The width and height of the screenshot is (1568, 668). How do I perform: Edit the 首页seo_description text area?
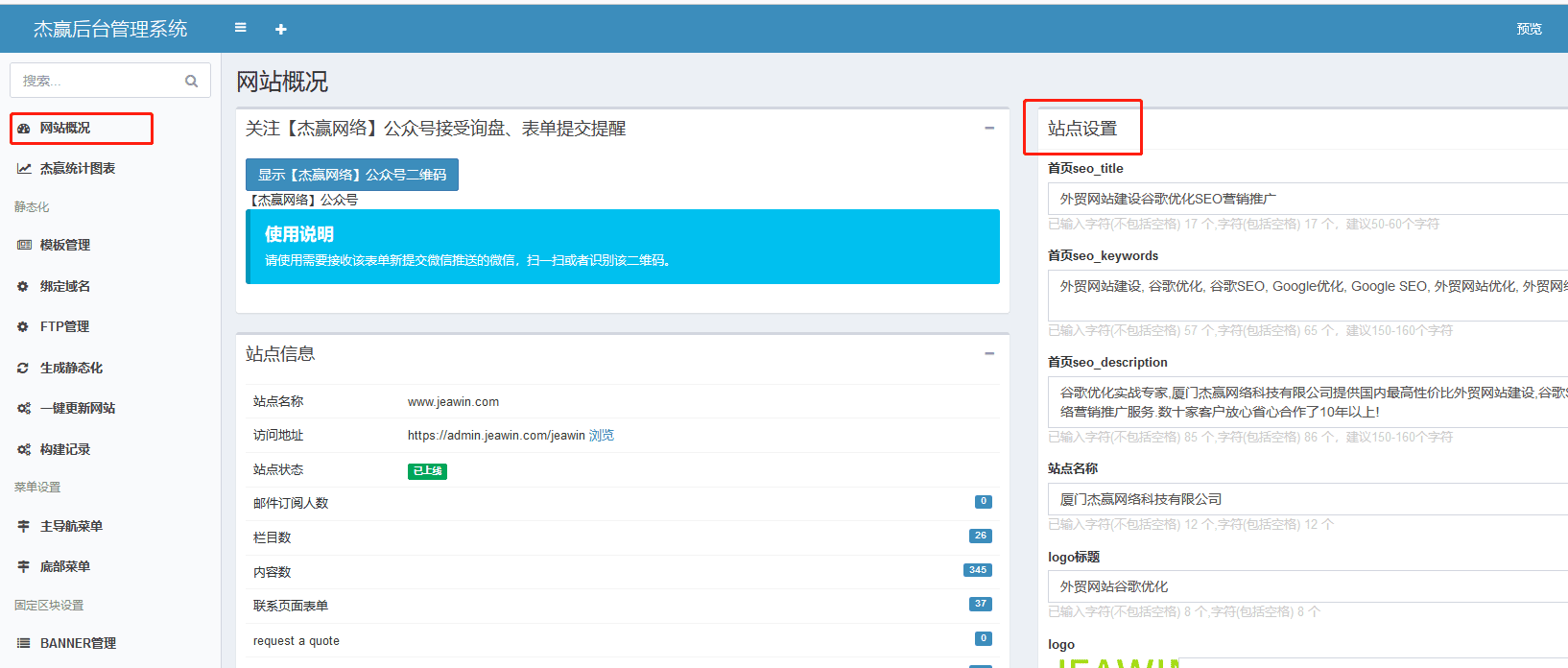(x=1308, y=402)
